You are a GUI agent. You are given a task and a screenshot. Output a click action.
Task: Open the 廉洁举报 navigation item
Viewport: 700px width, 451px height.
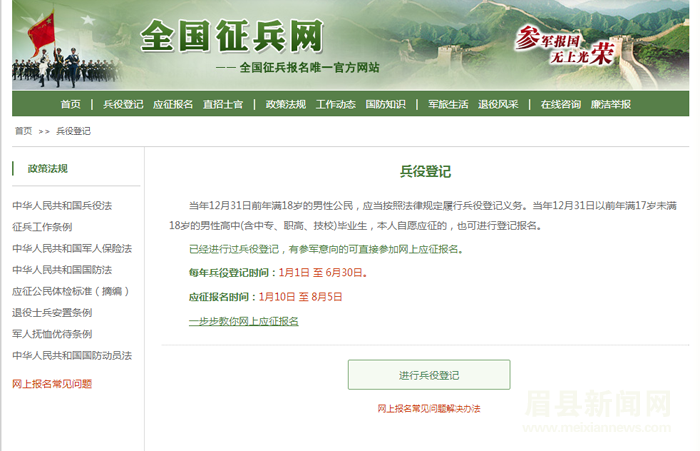pyautogui.click(x=611, y=104)
